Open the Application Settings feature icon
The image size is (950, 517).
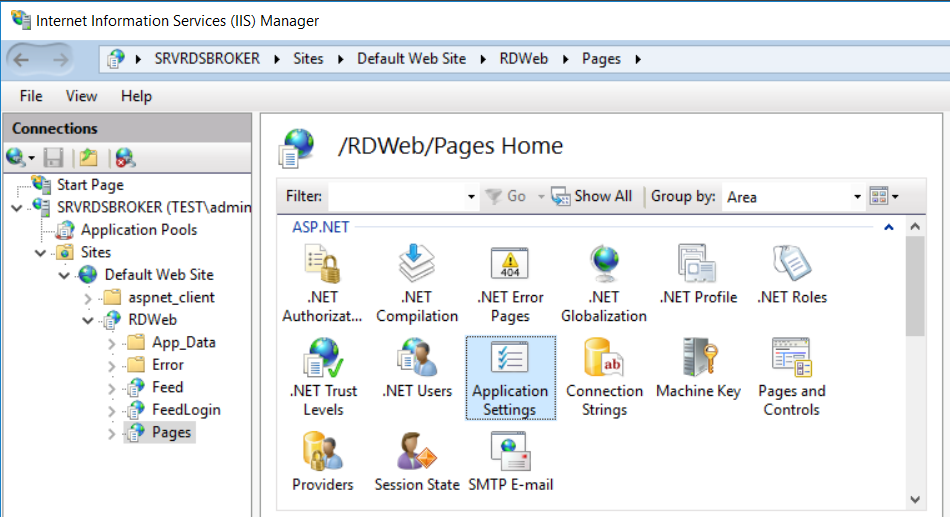[510, 378]
